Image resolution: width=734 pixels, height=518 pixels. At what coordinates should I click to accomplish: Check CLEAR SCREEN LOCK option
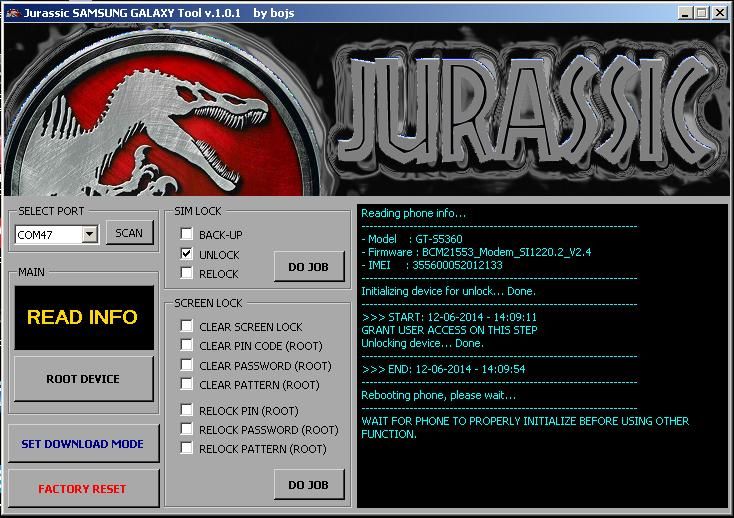coord(186,325)
